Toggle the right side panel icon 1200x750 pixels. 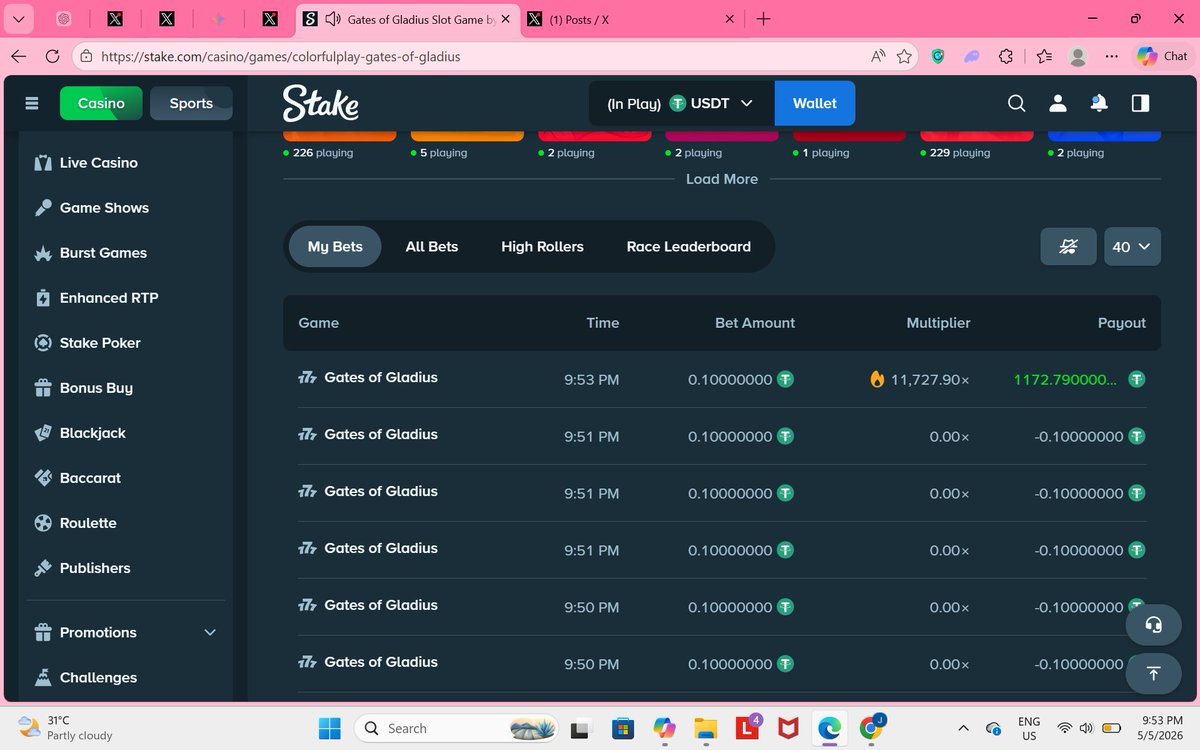1139,103
